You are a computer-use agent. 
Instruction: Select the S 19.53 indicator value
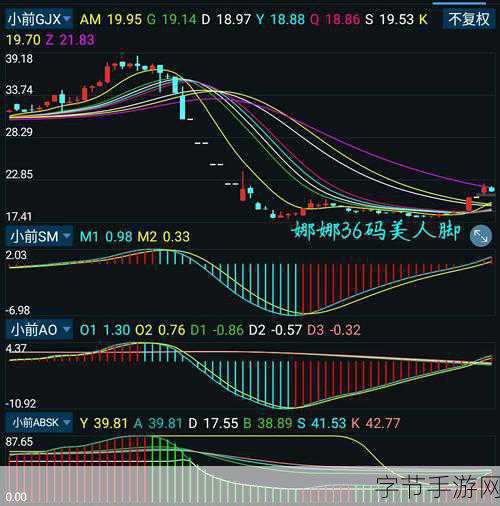click(x=389, y=19)
